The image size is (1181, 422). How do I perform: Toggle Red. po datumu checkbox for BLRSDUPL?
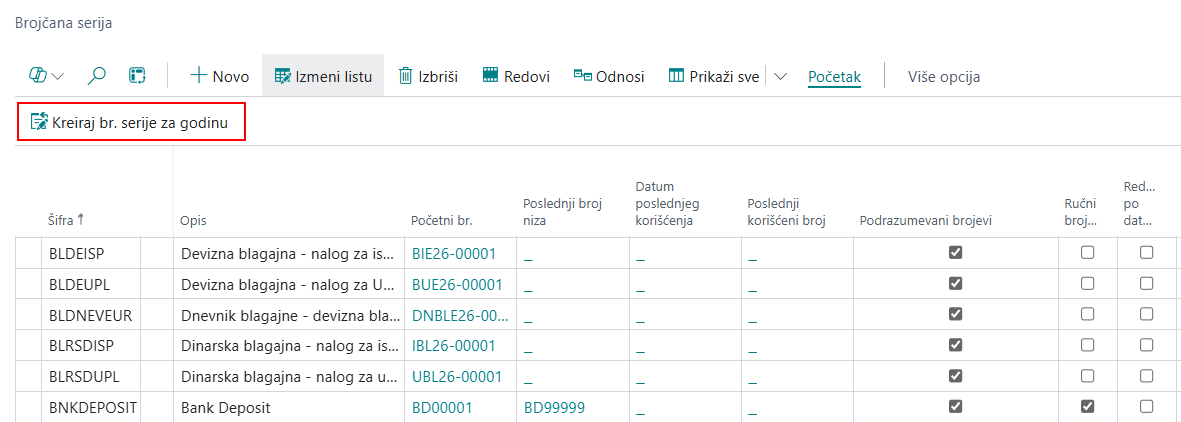(x=1146, y=375)
